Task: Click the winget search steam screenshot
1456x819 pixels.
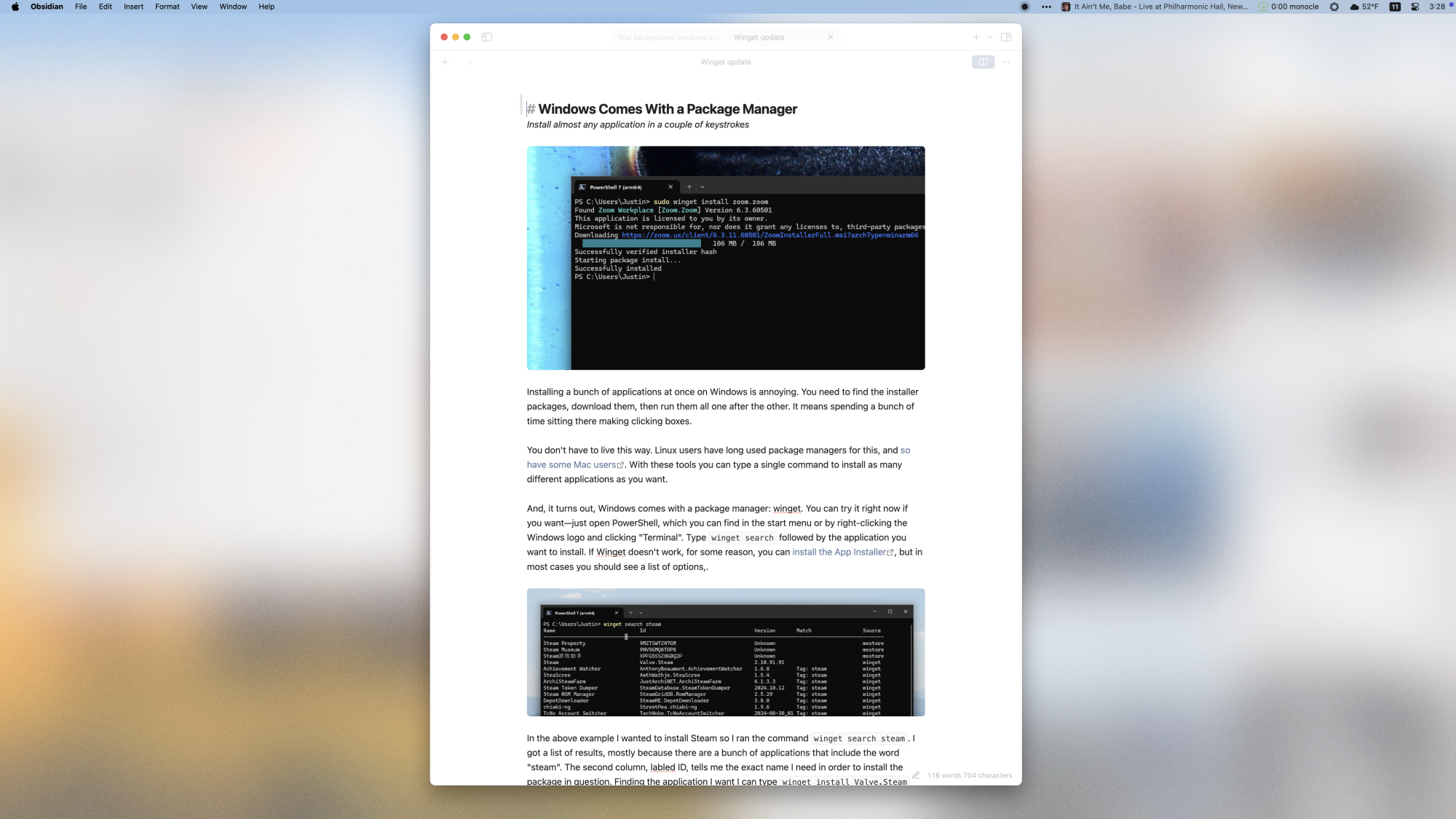Action: pyautogui.click(x=726, y=652)
